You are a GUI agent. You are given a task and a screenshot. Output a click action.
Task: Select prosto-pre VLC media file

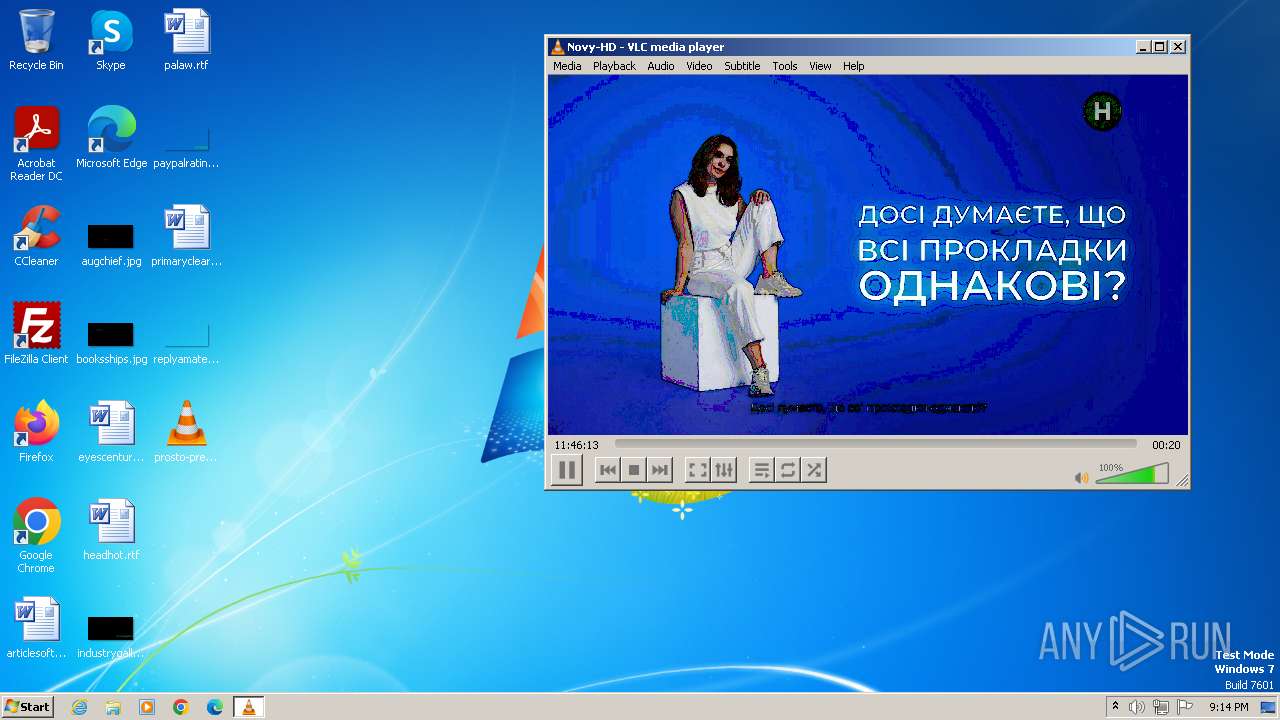pos(186,432)
